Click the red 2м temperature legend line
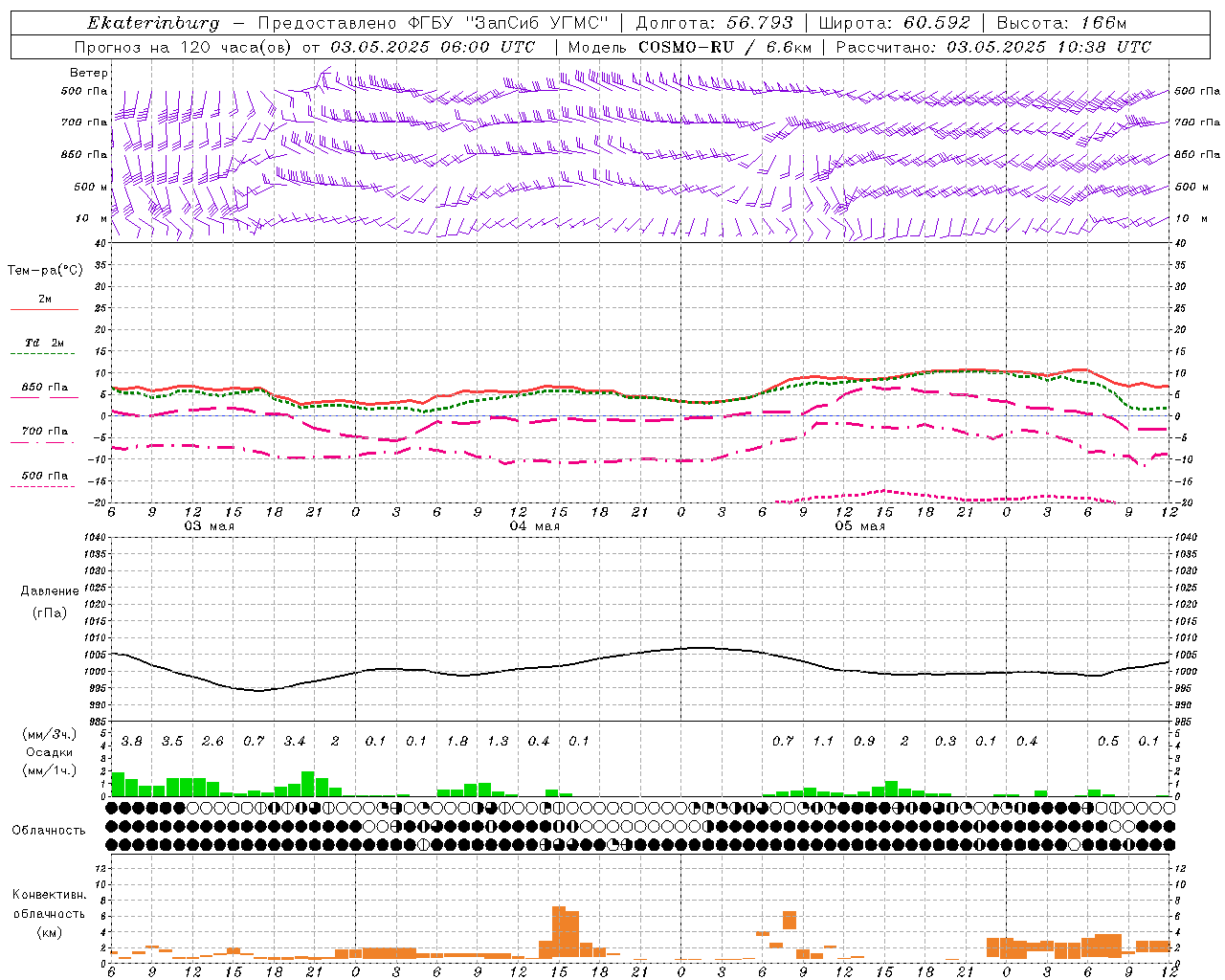The image size is (1225, 980). click(x=44, y=309)
